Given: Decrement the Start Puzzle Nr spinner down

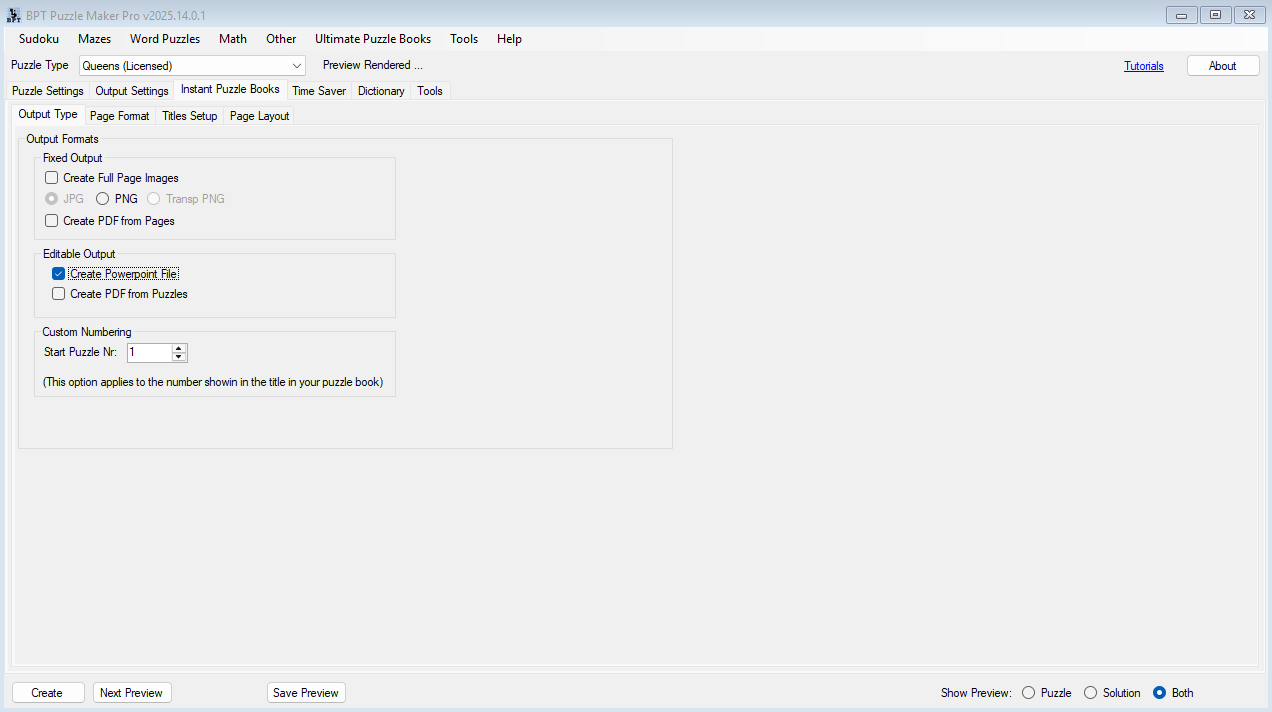Looking at the screenshot, I should (x=179, y=357).
